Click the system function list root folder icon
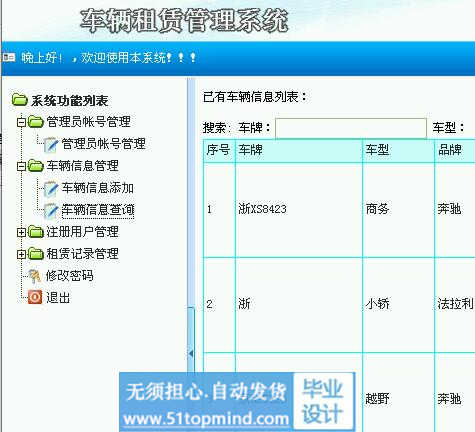 (x=19, y=100)
